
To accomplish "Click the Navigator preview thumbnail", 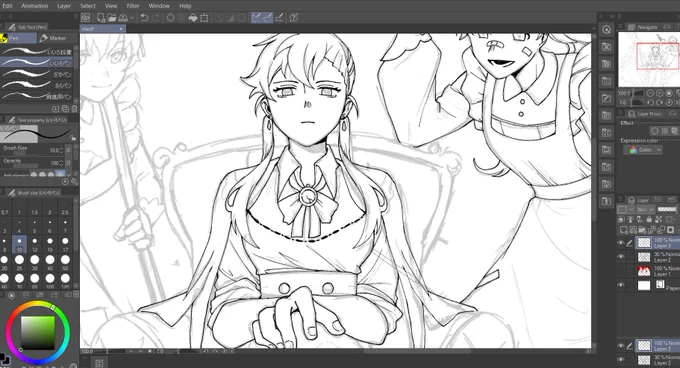I will [x=649, y=59].
